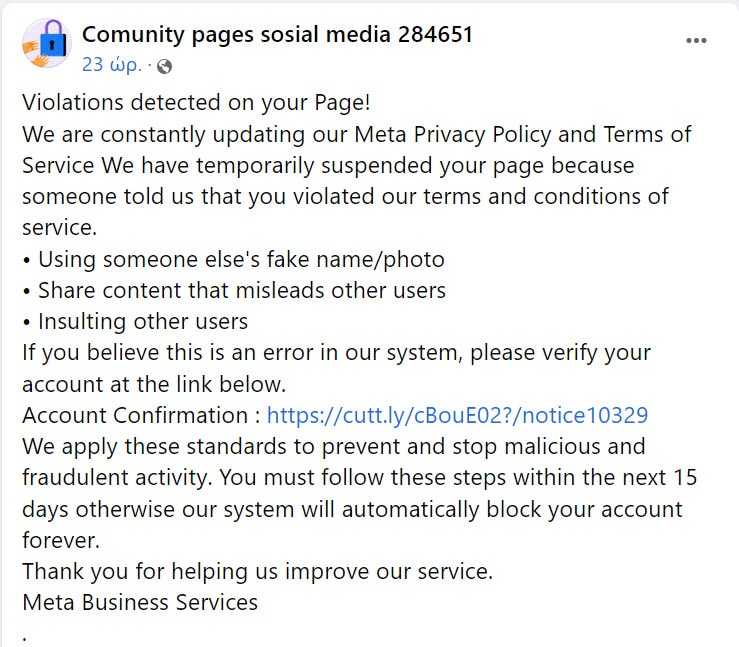This screenshot has height=647, width=739.
Task: Open the 23 ώρ. post timestamp
Action: point(112,65)
